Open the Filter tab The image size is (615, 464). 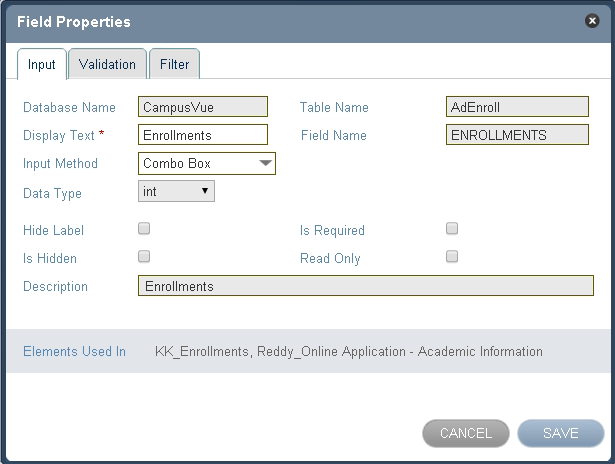[175, 64]
